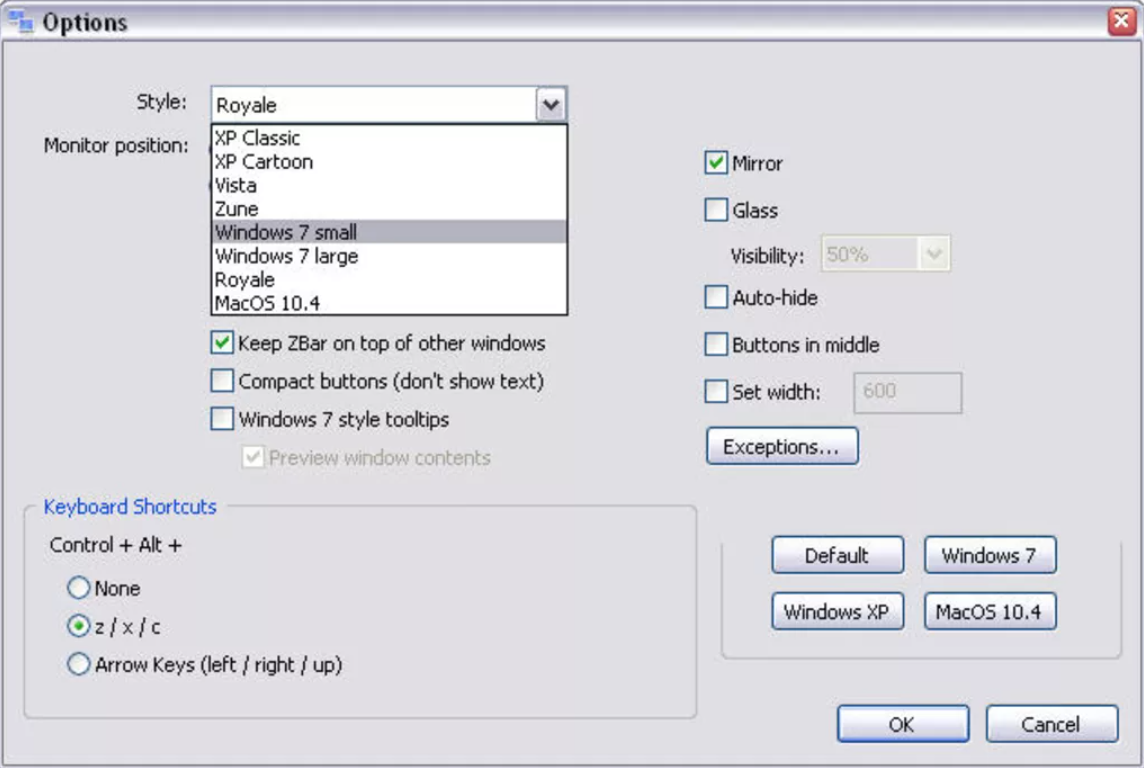Click the Set width 600 field
Screen dimensions: 1144x768
[x=908, y=392]
